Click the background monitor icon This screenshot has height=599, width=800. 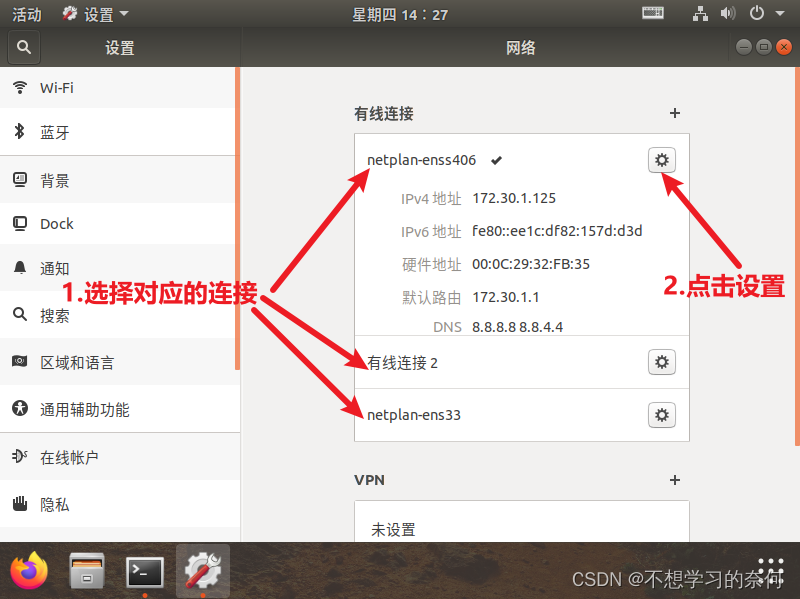[20, 180]
